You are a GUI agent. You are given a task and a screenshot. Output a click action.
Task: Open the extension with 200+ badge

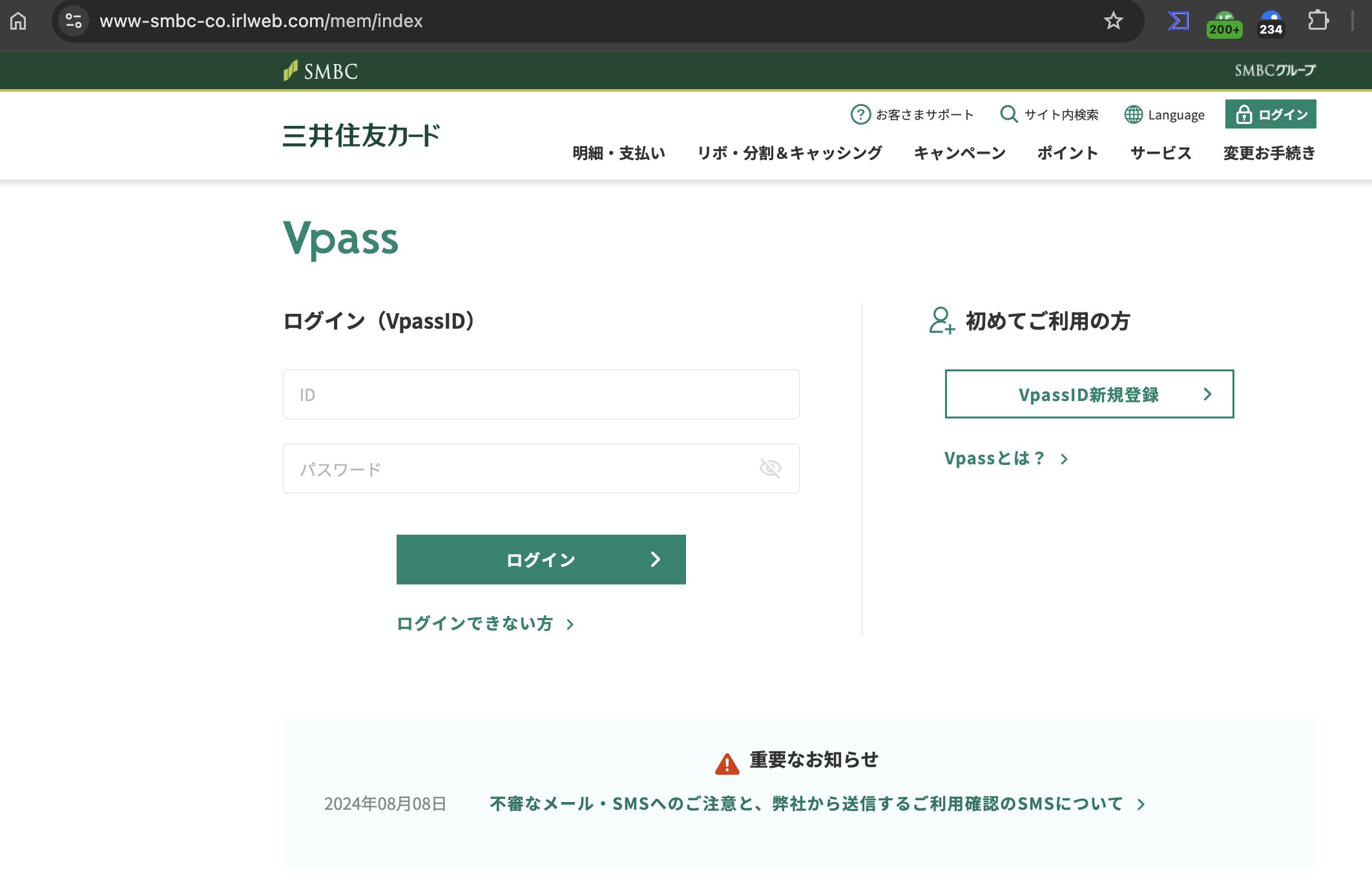(x=1224, y=24)
